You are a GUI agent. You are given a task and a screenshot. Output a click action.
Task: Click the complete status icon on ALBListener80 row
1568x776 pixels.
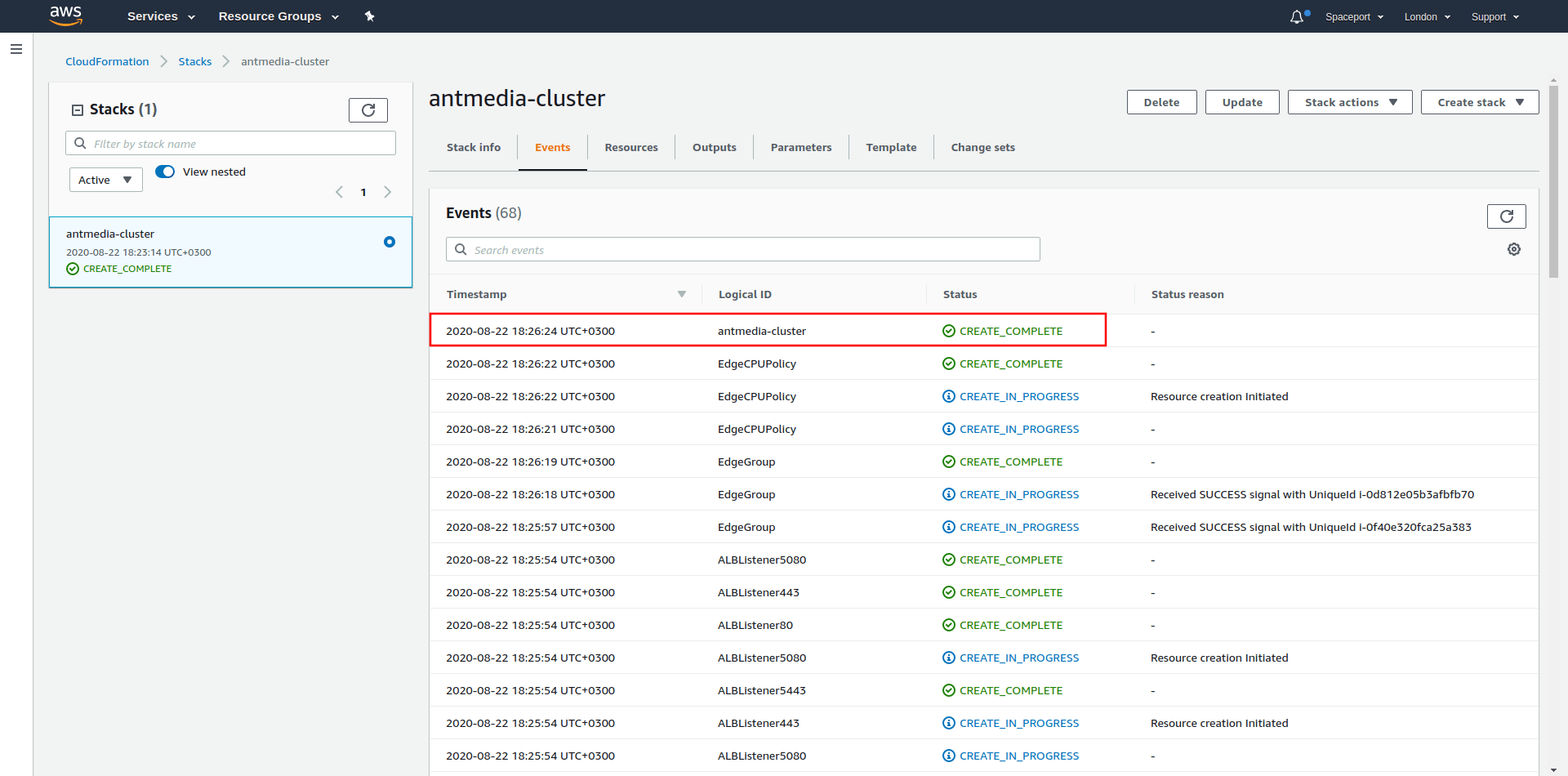(x=949, y=625)
